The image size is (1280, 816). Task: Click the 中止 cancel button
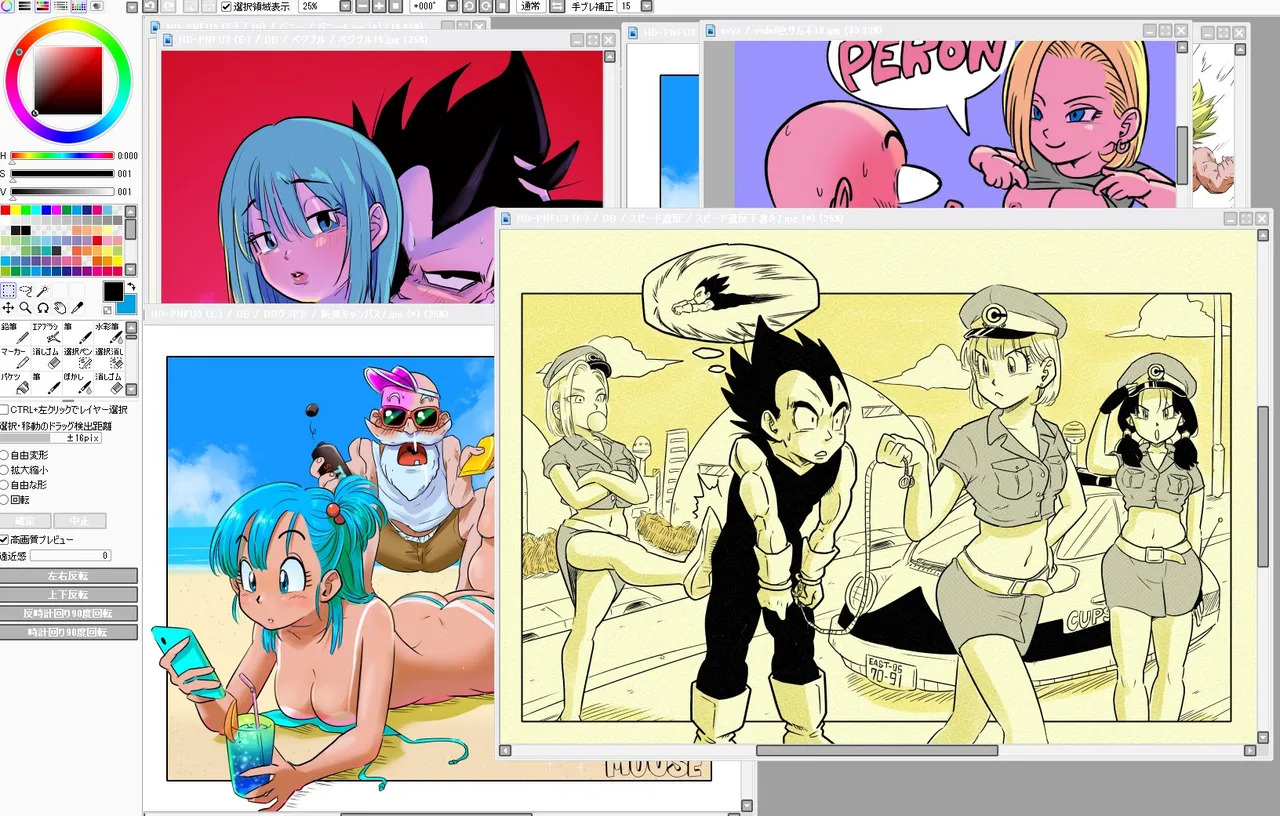[x=79, y=521]
